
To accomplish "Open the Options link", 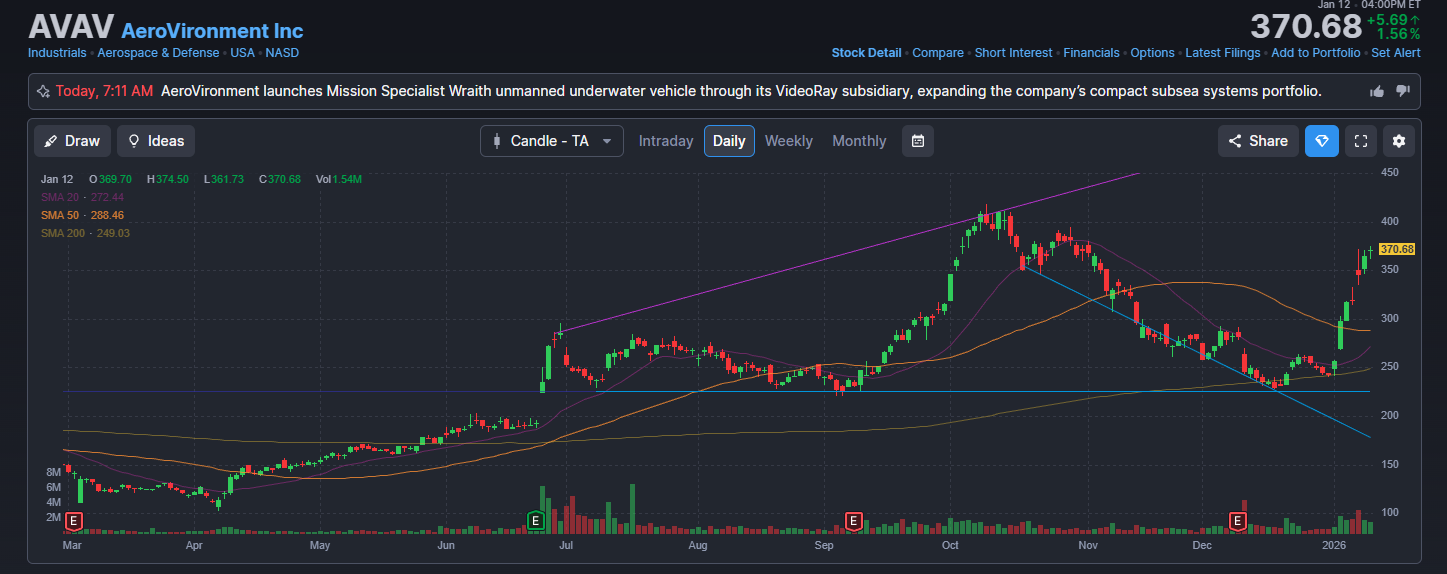I will pos(1152,53).
